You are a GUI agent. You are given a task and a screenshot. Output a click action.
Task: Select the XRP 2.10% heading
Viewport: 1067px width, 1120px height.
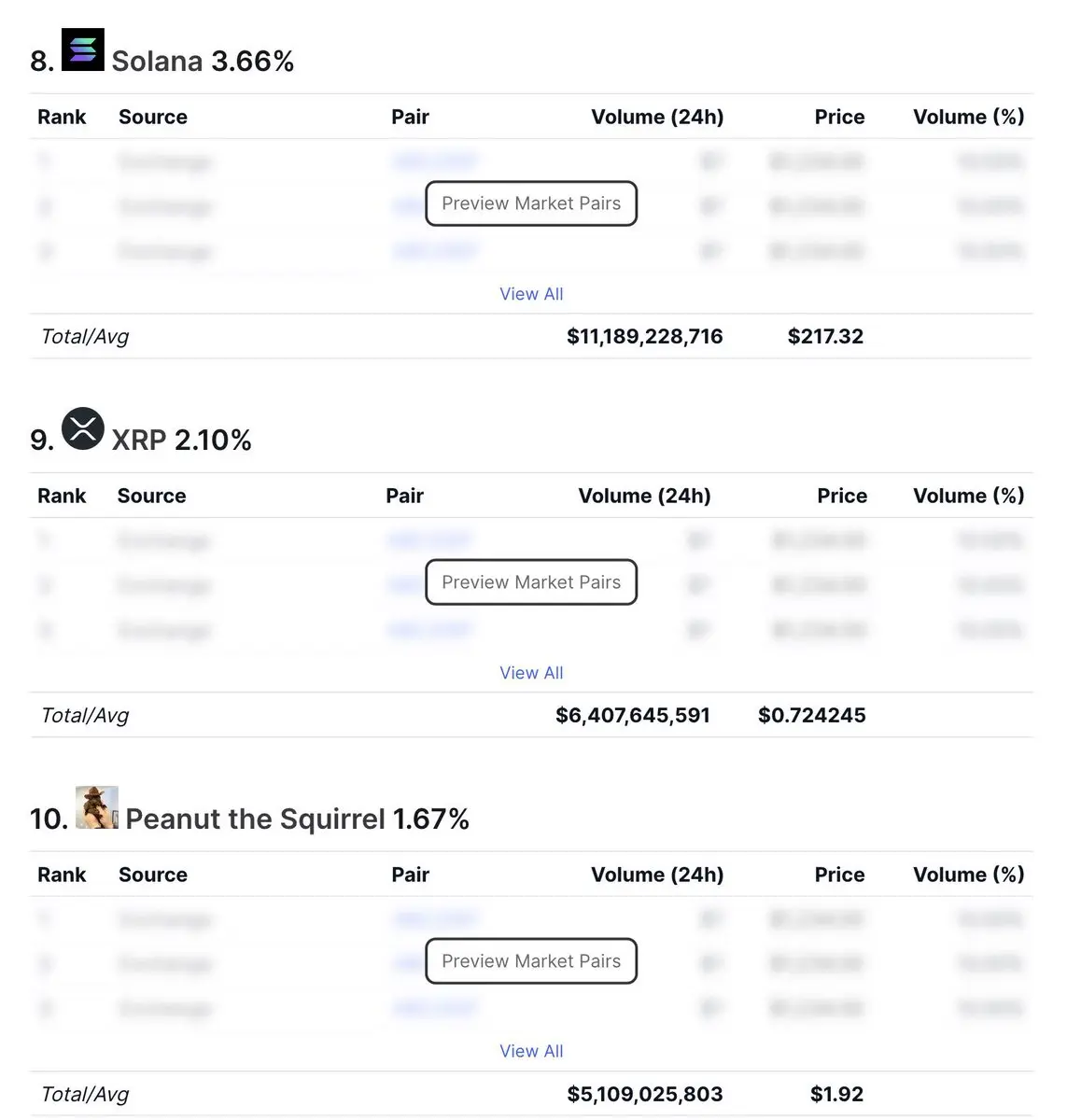(181, 441)
